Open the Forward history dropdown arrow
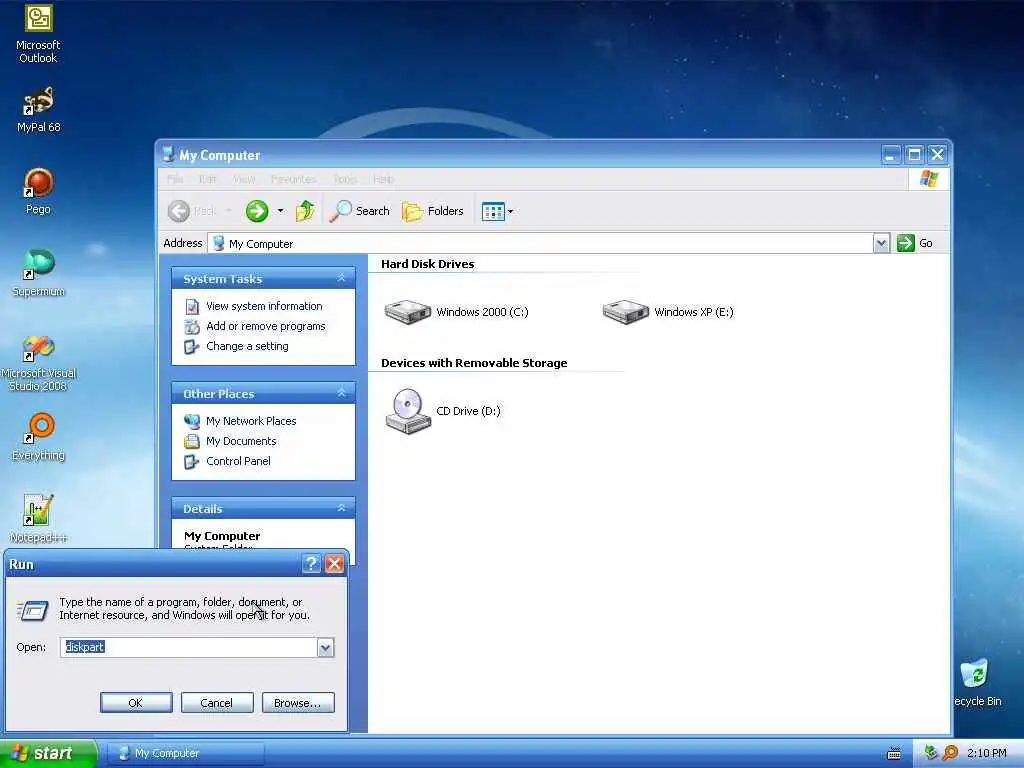Screen dimensions: 1024x768 [x=280, y=211]
